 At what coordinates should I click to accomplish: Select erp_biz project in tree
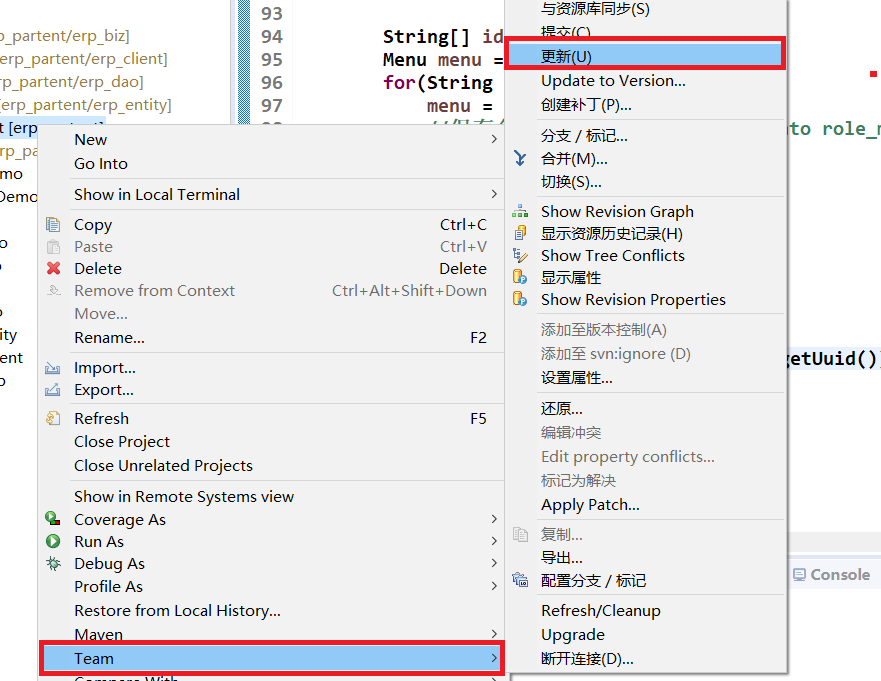[65, 36]
